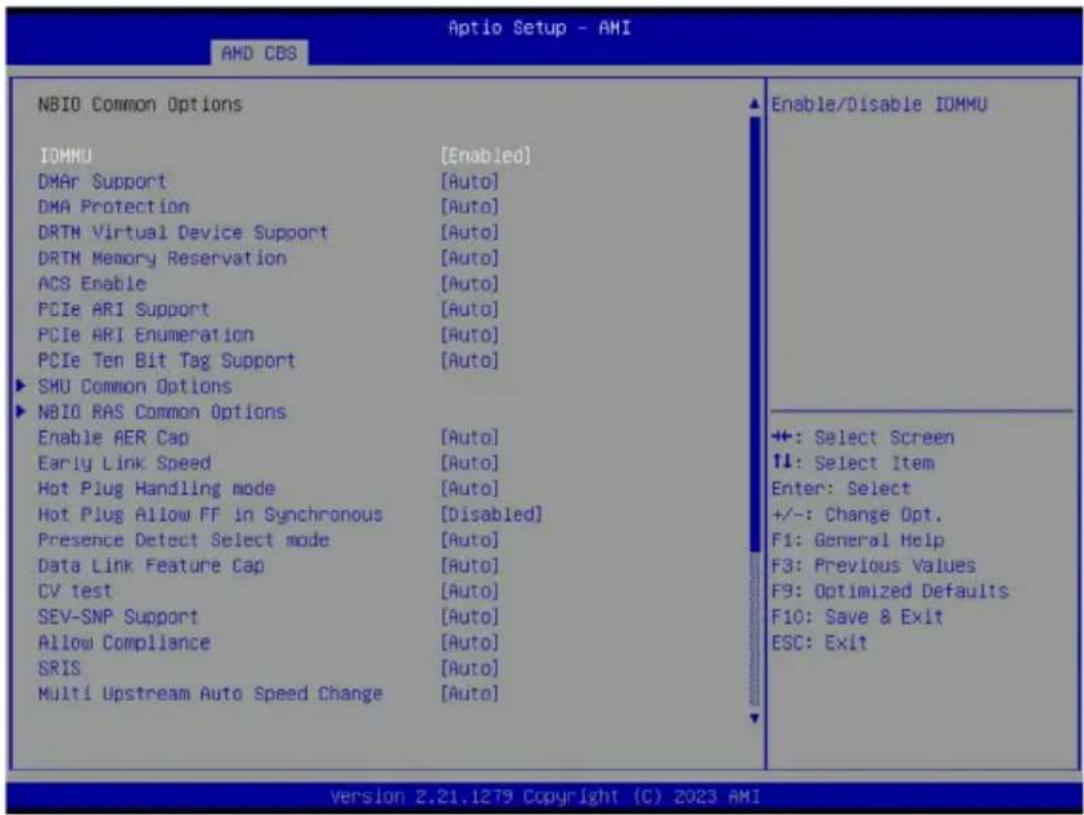Select Early Link Speed option
This screenshot has height=815, width=1084.
tap(124, 462)
